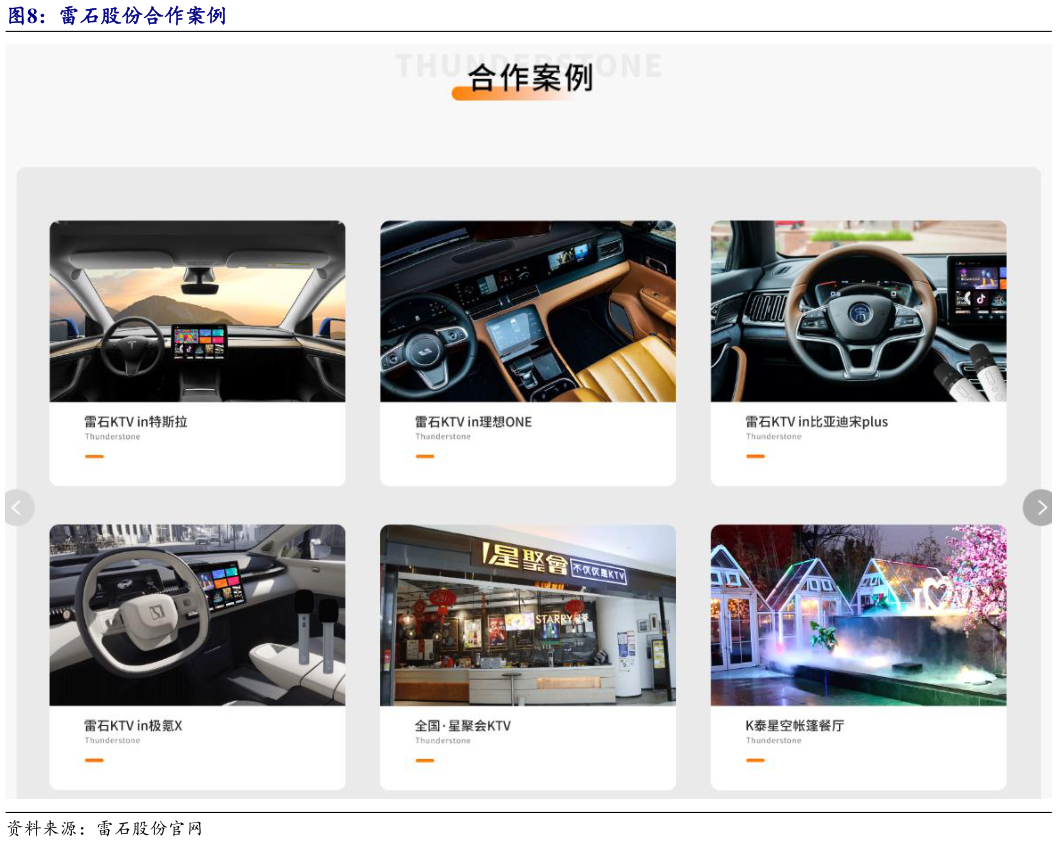Select the source note 资料来源：雷石股份官网
This screenshot has height=842, width=1057.
pyautogui.click(x=104, y=828)
